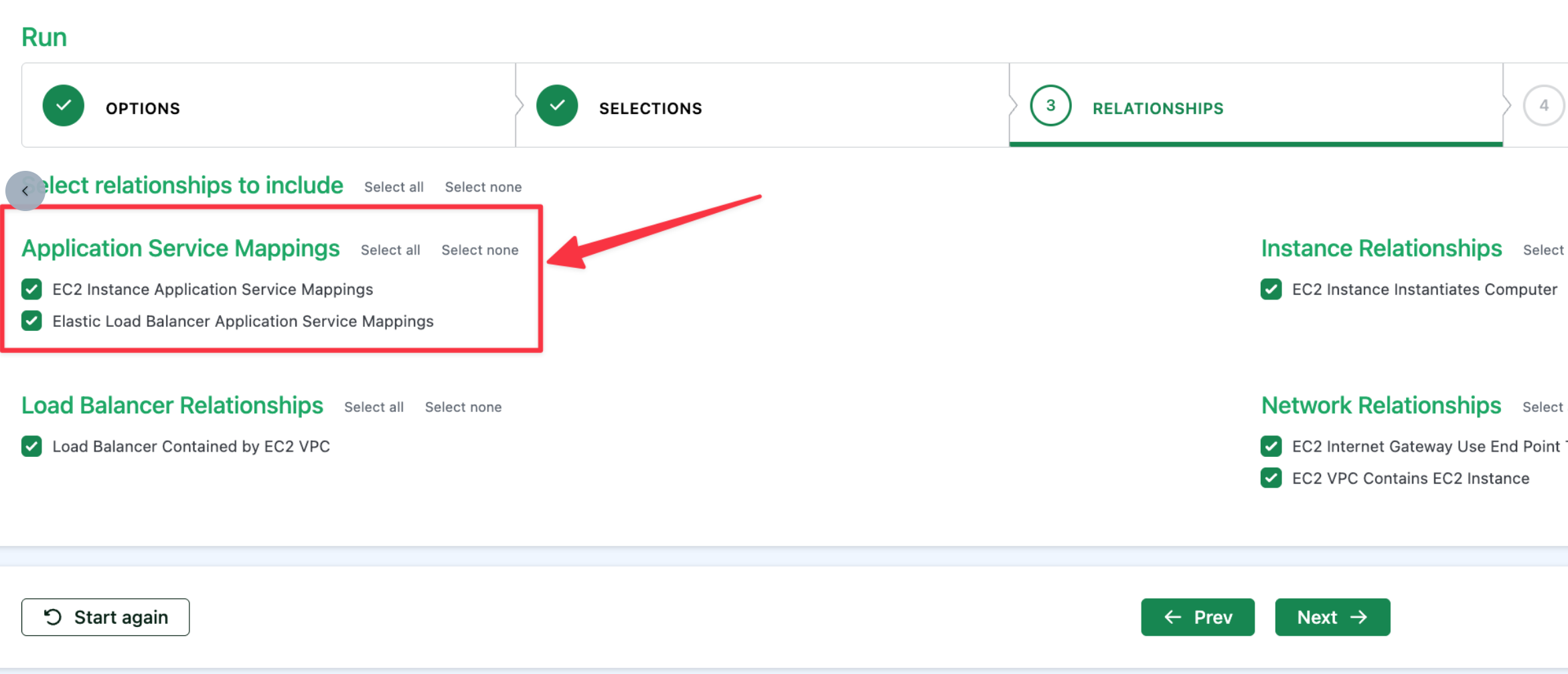Select all Load Balancer Relationships
The height and width of the screenshot is (674, 1568).
pyautogui.click(x=374, y=407)
